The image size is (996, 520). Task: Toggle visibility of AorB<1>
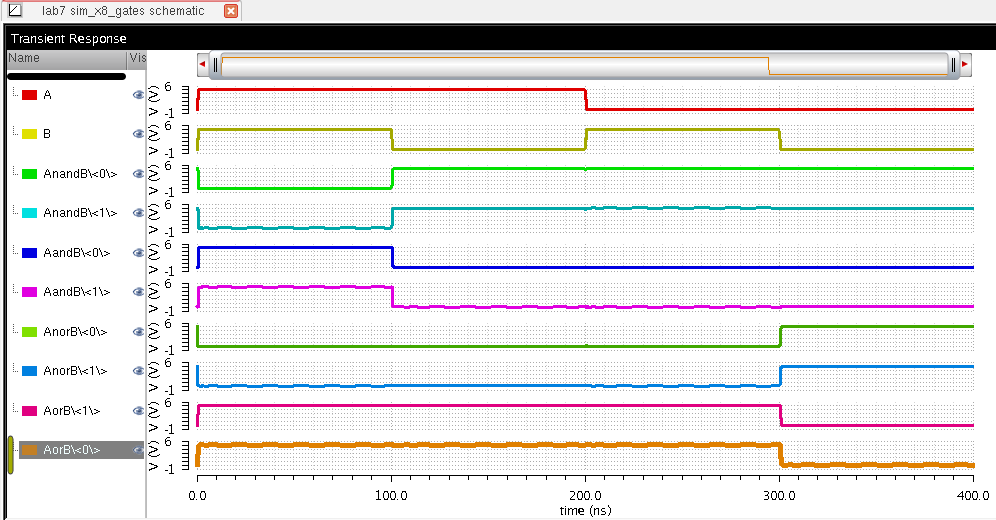[x=138, y=411]
